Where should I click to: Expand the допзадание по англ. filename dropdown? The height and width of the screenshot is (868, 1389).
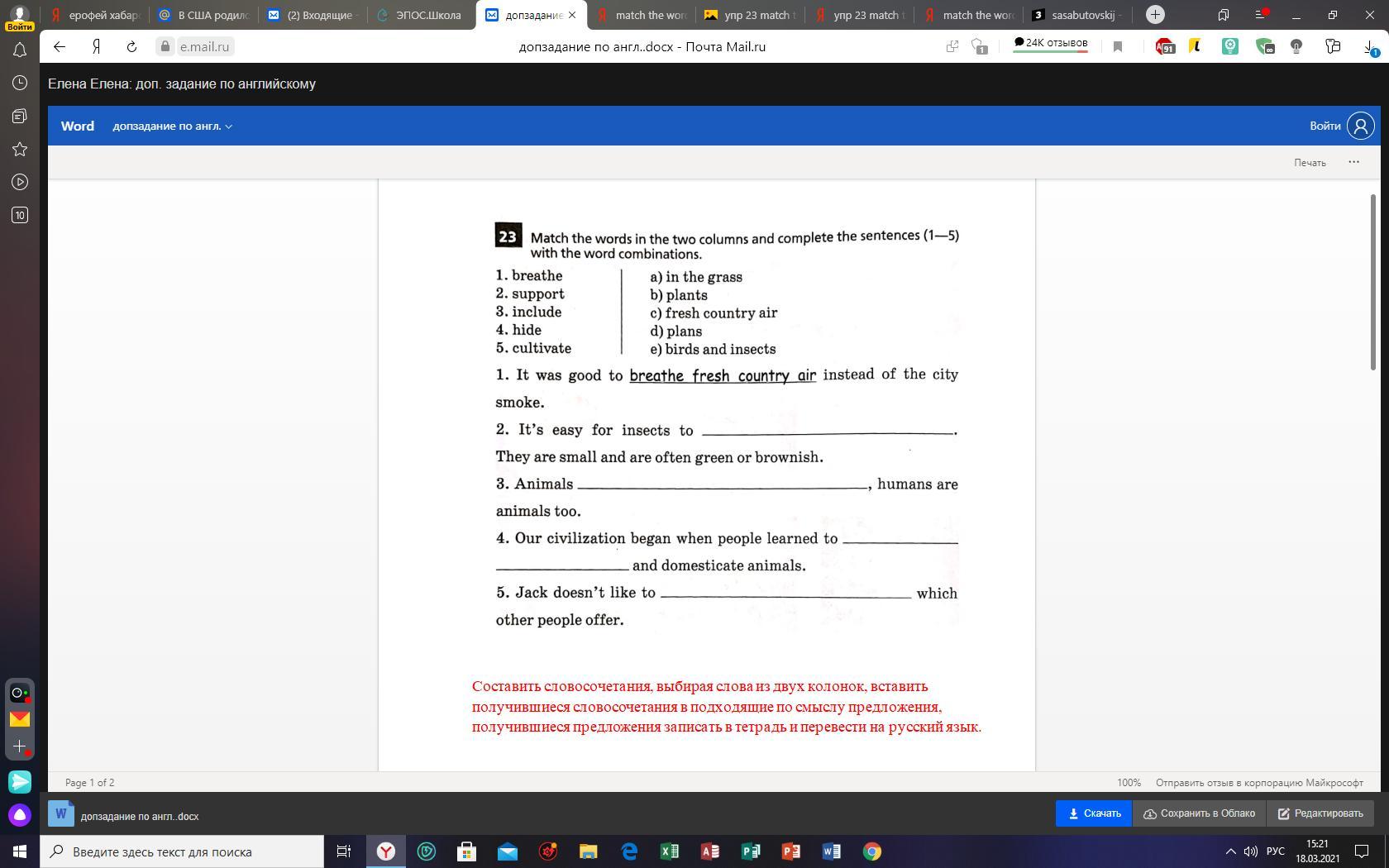tap(172, 126)
